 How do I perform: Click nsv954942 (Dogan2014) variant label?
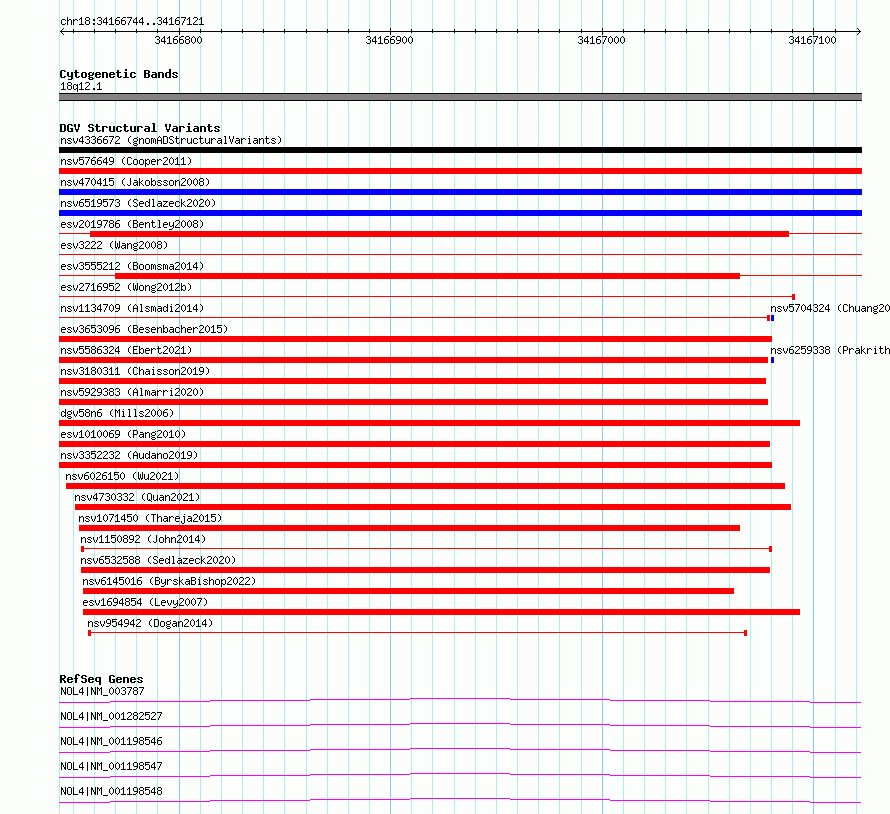point(150,623)
